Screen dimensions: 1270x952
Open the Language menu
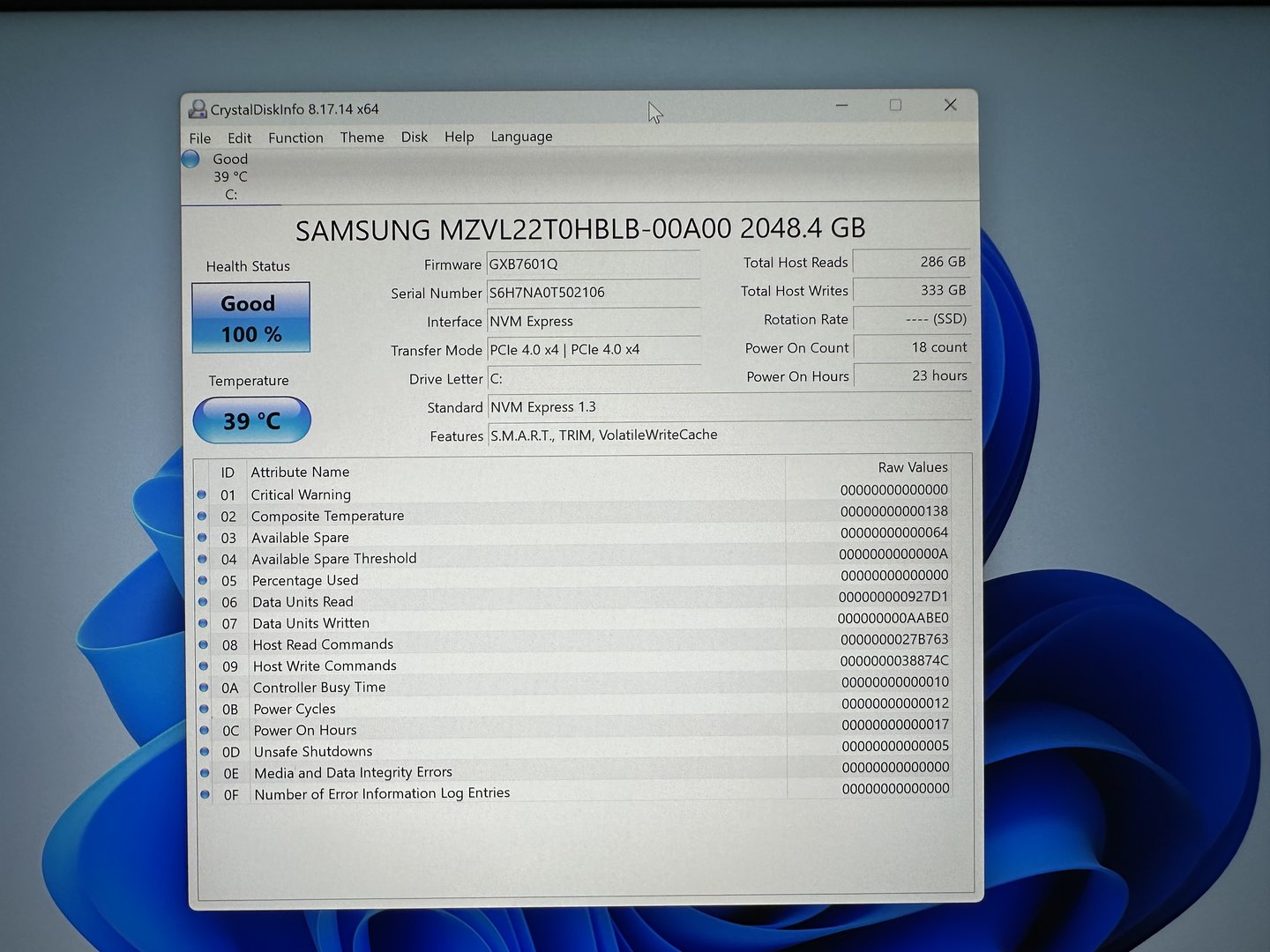(x=521, y=137)
